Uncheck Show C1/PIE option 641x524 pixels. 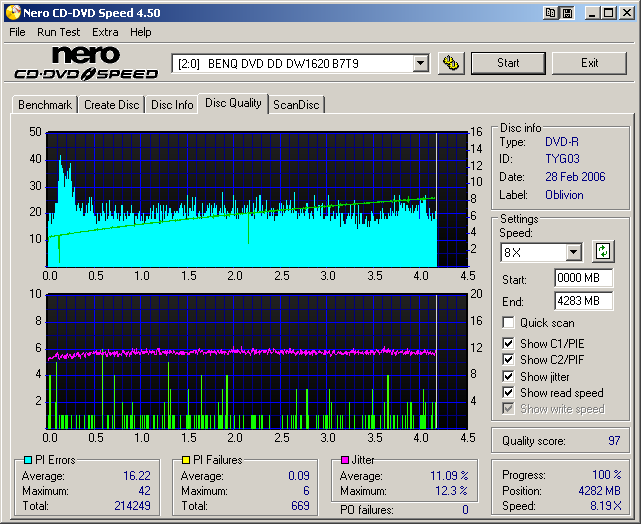click(509, 345)
